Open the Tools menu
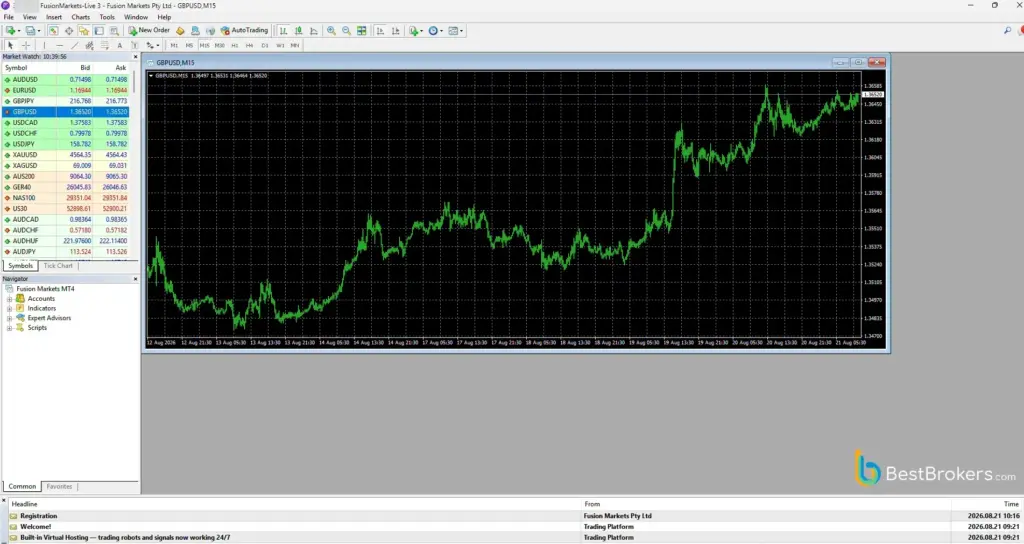This screenshot has width=1024, height=544. click(x=107, y=17)
